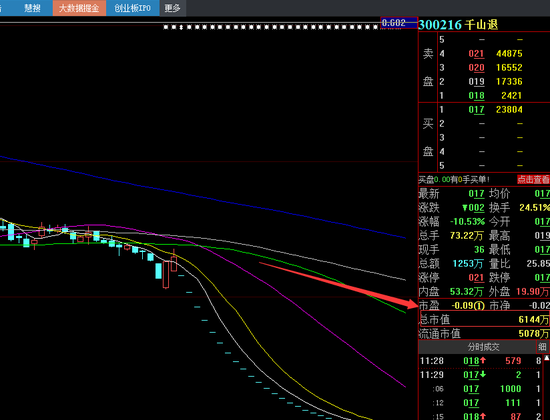Click the 0.002 price label box
Image resolution: width=550 pixels, height=420 pixels.
click(399, 23)
